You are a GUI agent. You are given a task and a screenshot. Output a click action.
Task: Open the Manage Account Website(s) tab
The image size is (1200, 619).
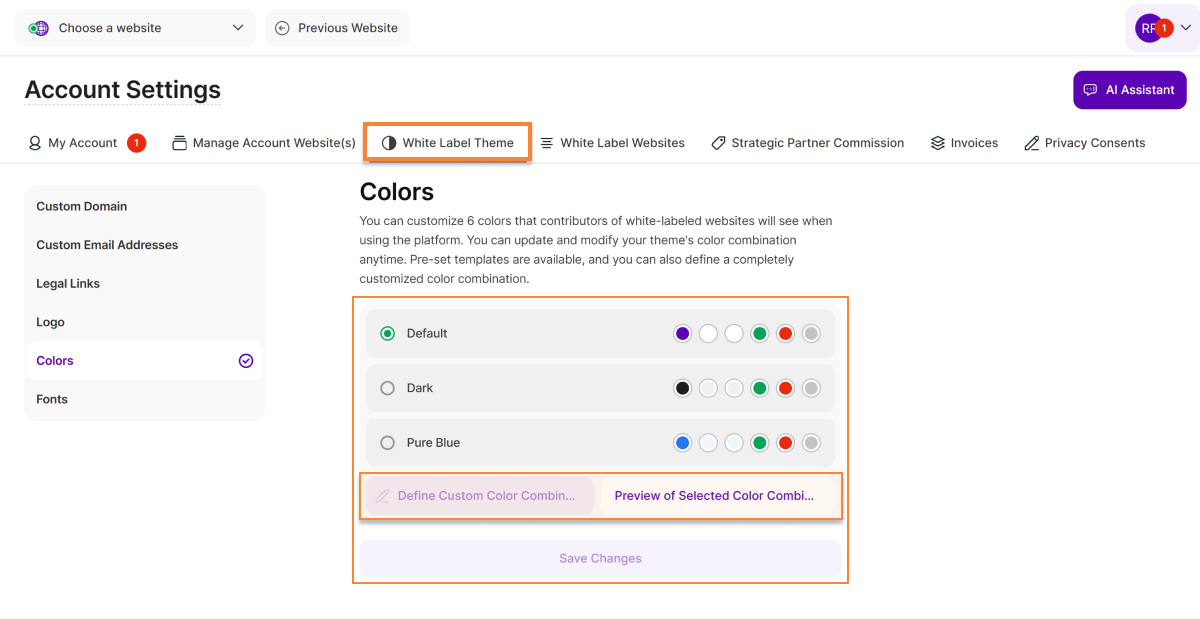tap(264, 143)
